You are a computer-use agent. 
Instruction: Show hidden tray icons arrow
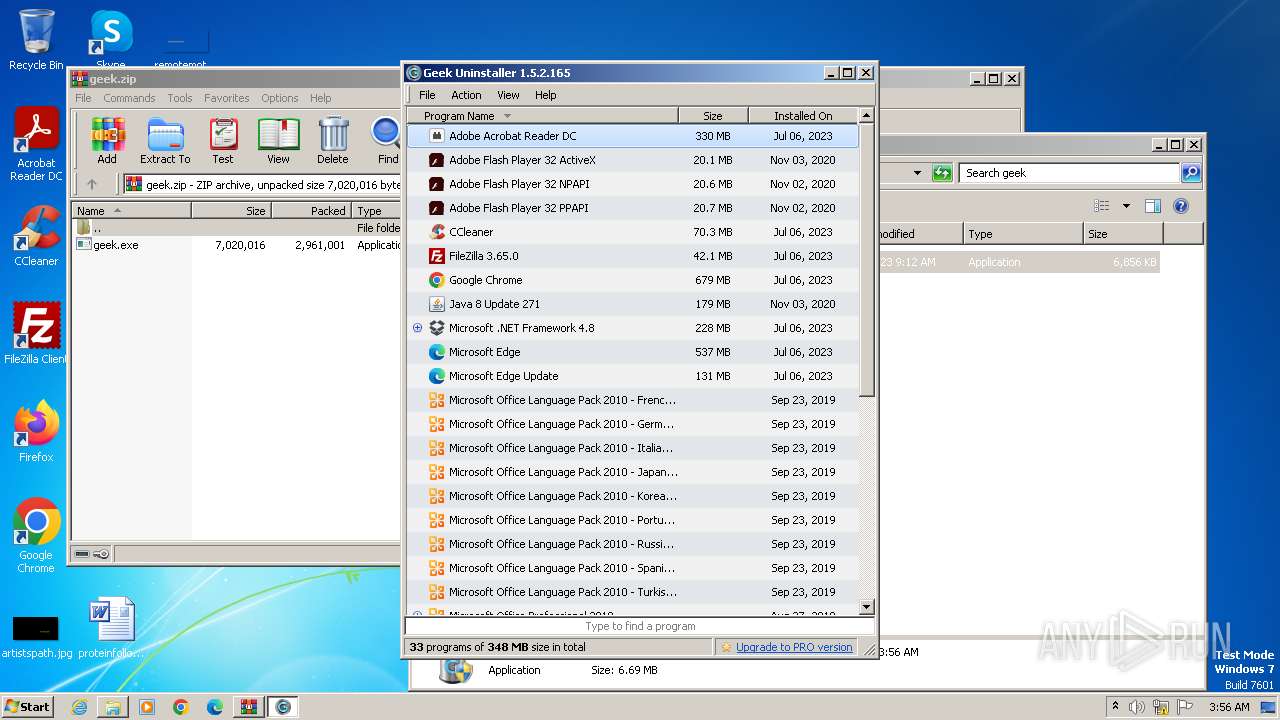(x=1115, y=706)
